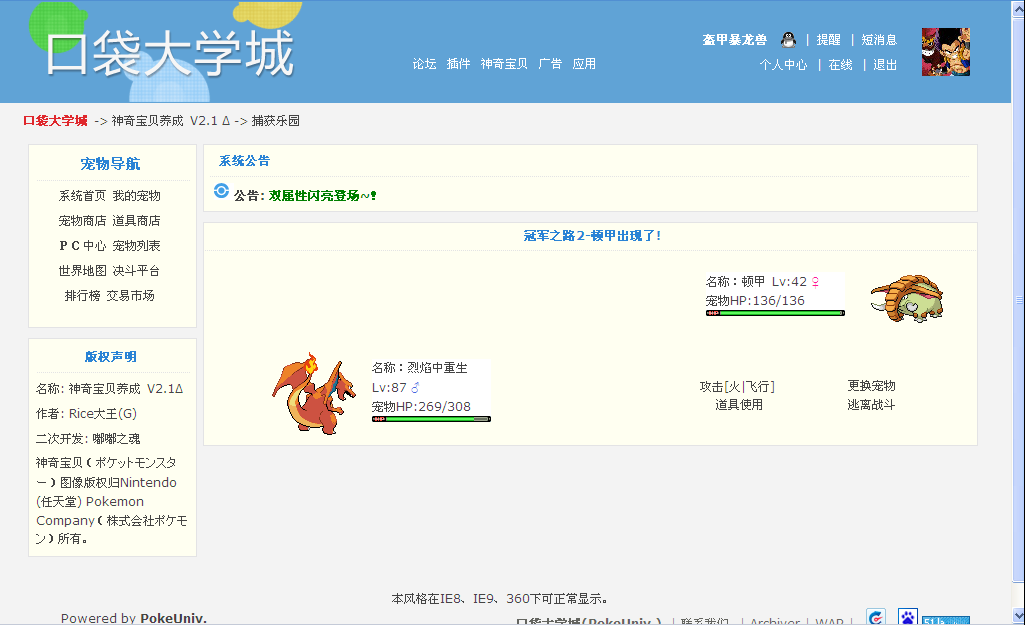Image resolution: width=1025 pixels, height=625 pixels.
Task: Open the user avatar image
Action: click(x=945, y=52)
